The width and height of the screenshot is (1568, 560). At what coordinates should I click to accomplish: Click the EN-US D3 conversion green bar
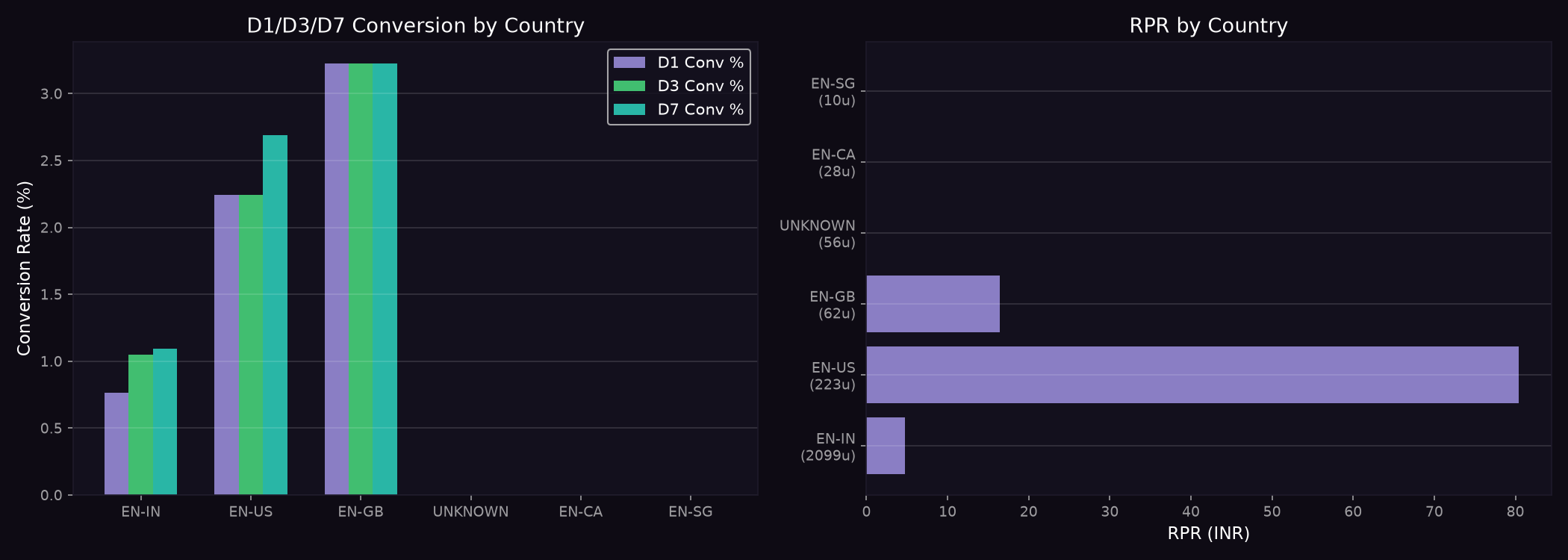click(x=251, y=345)
